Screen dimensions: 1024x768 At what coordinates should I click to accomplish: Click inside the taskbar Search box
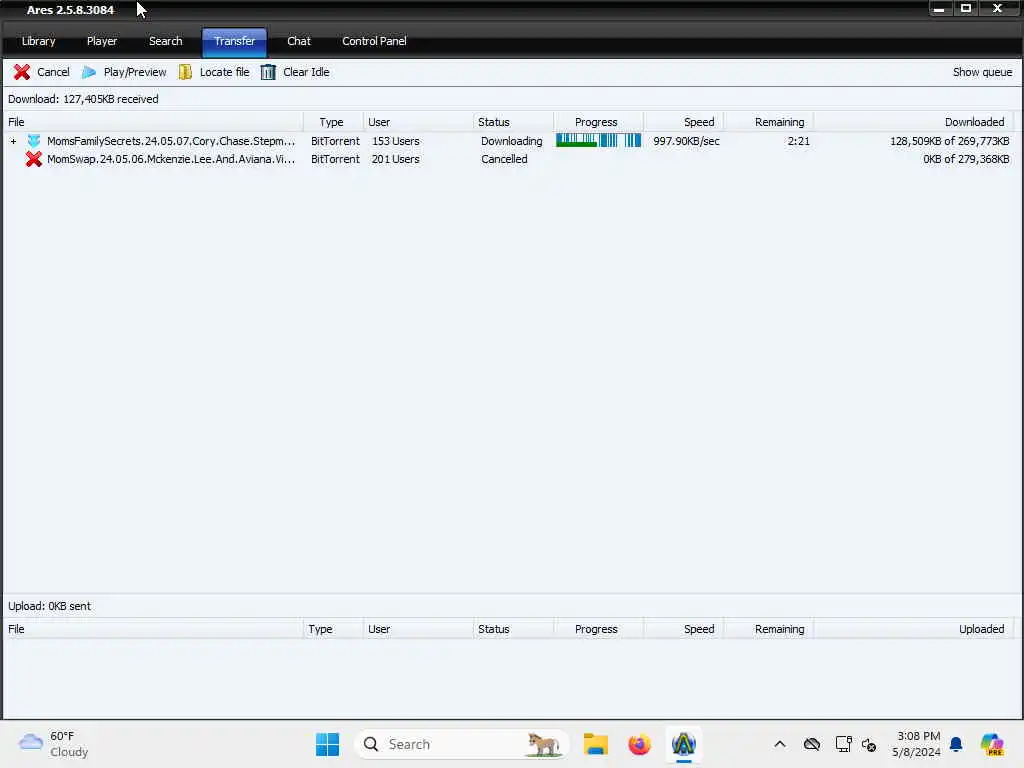click(x=462, y=744)
